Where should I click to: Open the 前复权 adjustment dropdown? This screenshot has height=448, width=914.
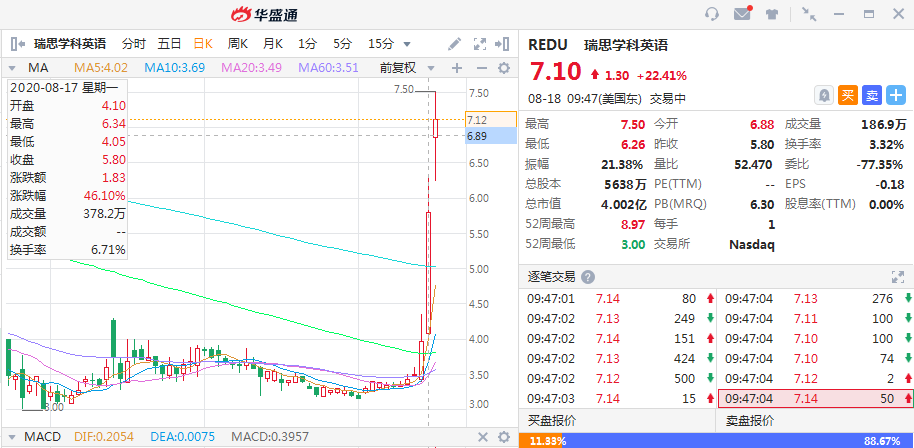tap(407, 68)
